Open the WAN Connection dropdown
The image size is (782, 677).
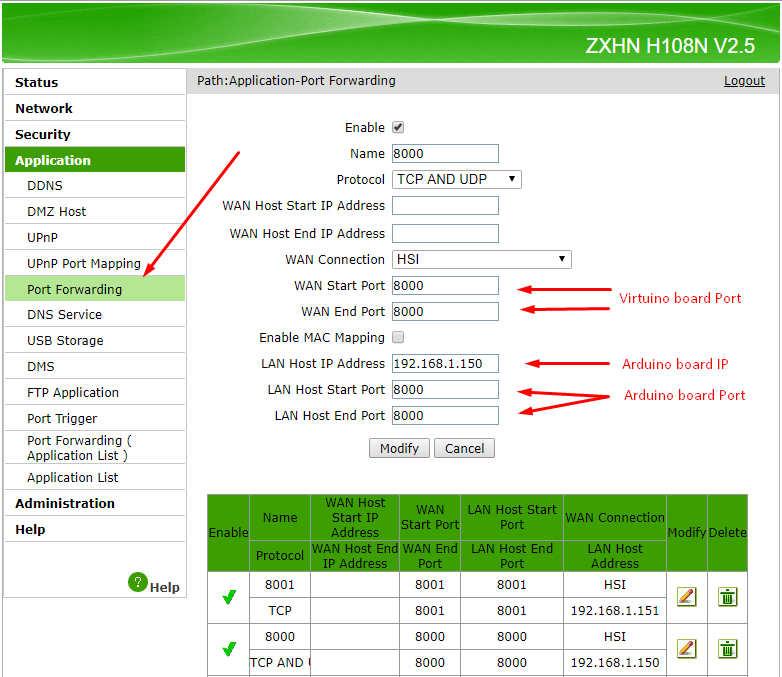481,260
